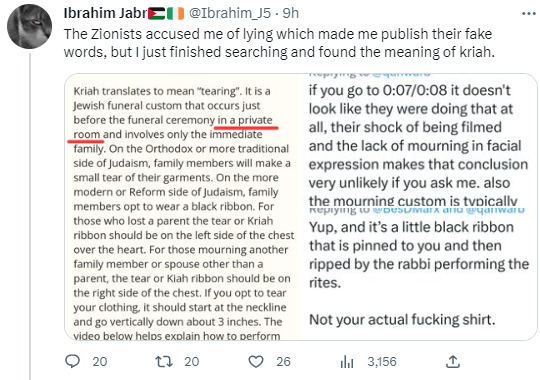Click the tweet text about Zionists accusing

[x=279, y=43]
